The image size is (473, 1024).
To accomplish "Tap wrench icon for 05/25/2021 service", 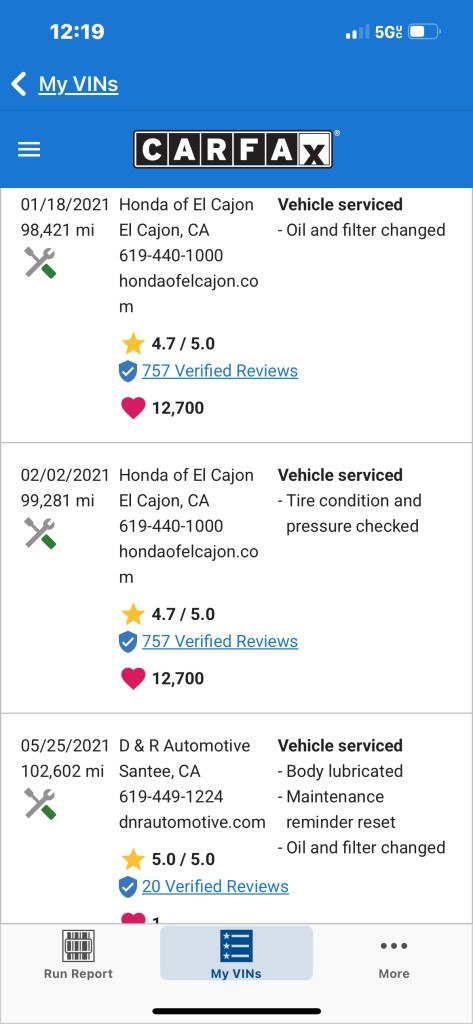I will click(x=40, y=803).
